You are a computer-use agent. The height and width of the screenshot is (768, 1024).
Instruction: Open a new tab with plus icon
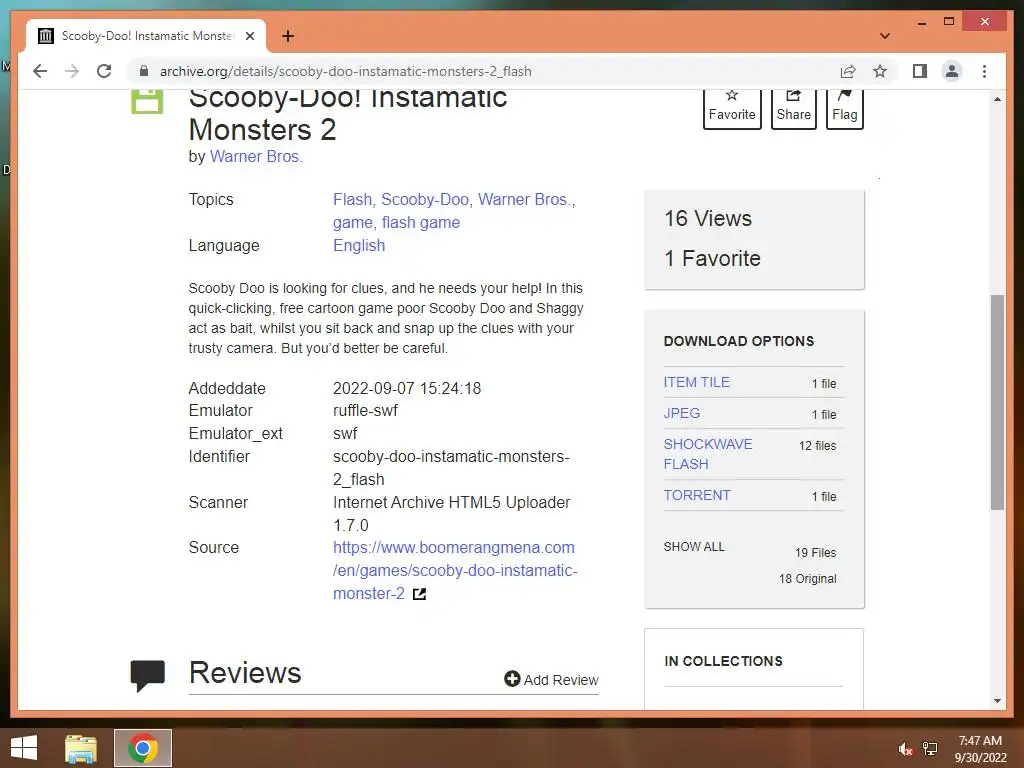(288, 36)
